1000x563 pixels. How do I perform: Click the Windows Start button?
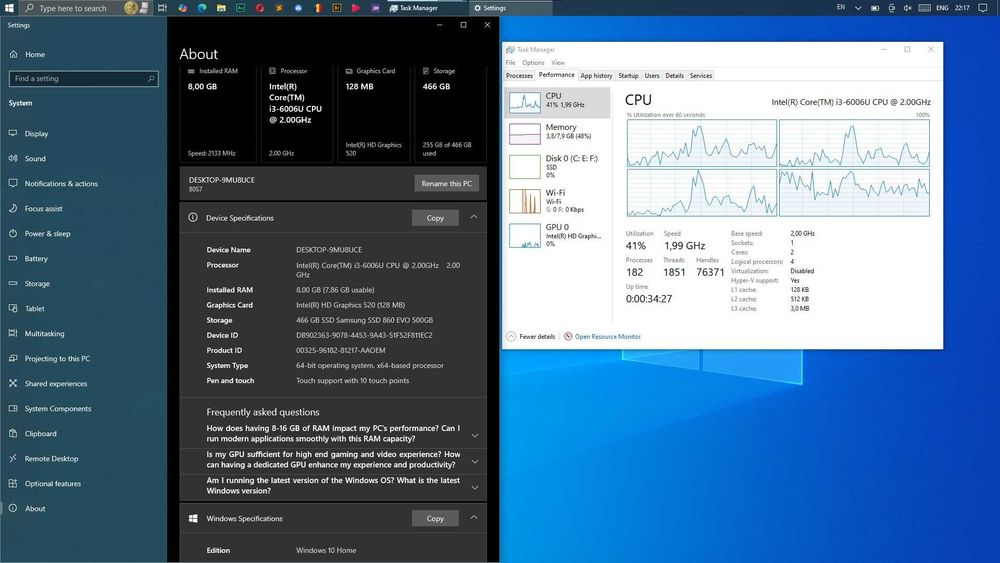coord(9,8)
